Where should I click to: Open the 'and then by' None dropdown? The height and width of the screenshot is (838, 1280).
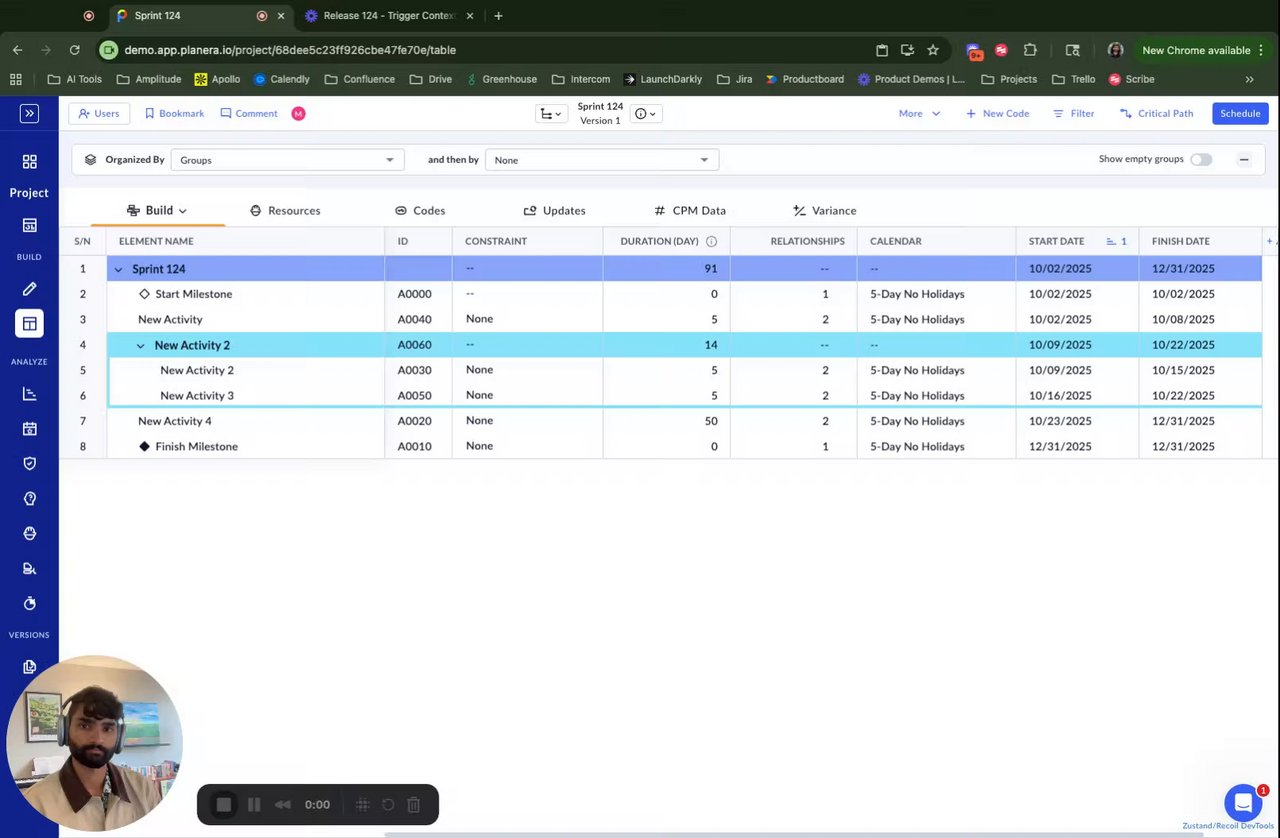(x=601, y=160)
